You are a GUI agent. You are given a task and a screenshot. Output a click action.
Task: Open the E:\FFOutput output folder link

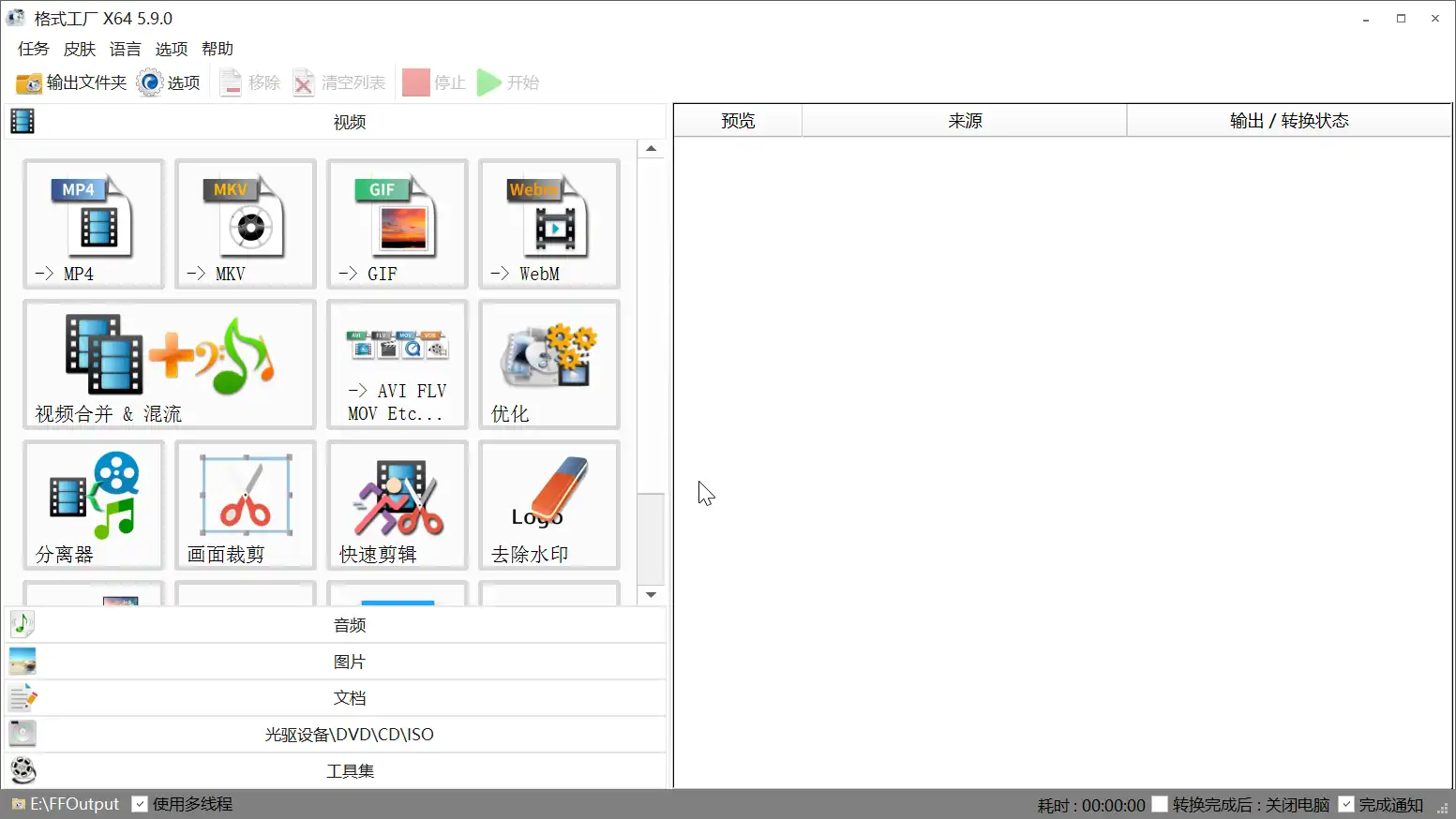point(66,804)
